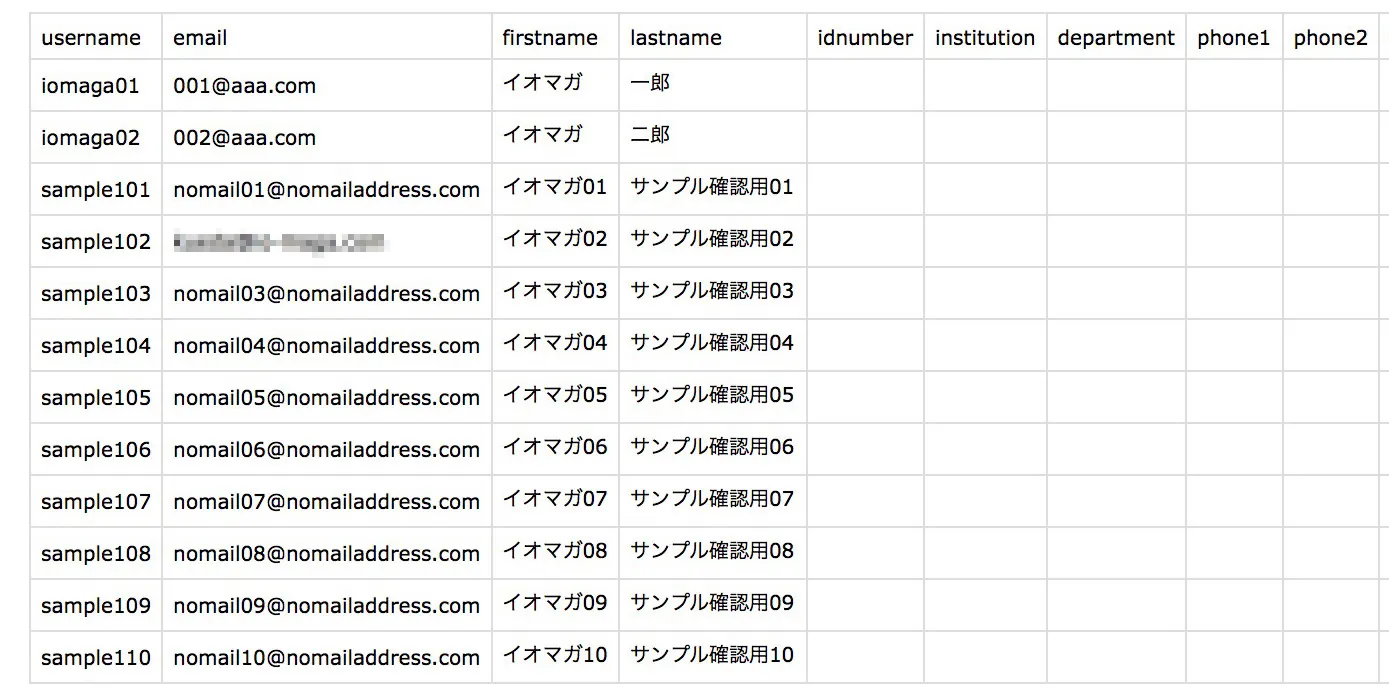Click the phone2 column header

(1330, 38)
